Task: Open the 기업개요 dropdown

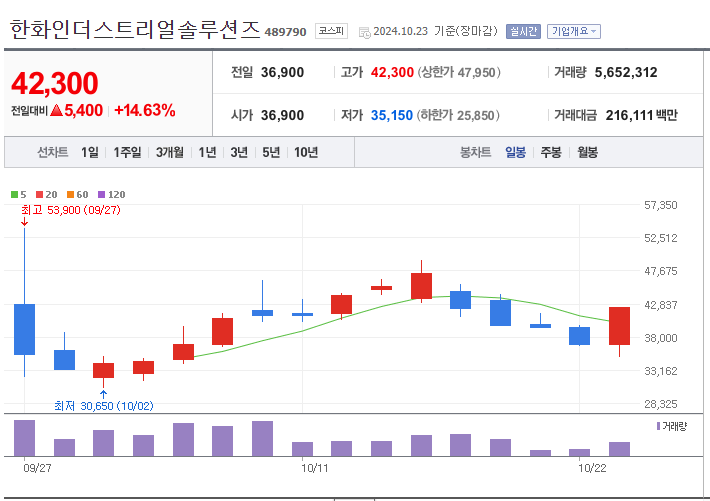Action: pyautogui.click(x=574, y=31)
